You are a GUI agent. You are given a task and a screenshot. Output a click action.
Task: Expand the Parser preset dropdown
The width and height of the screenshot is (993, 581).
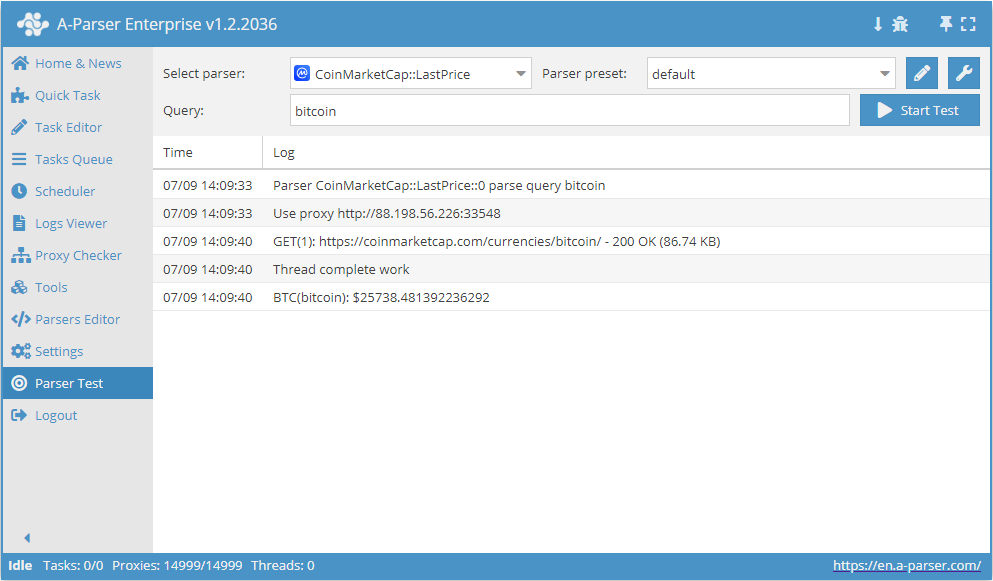point(770,74)
